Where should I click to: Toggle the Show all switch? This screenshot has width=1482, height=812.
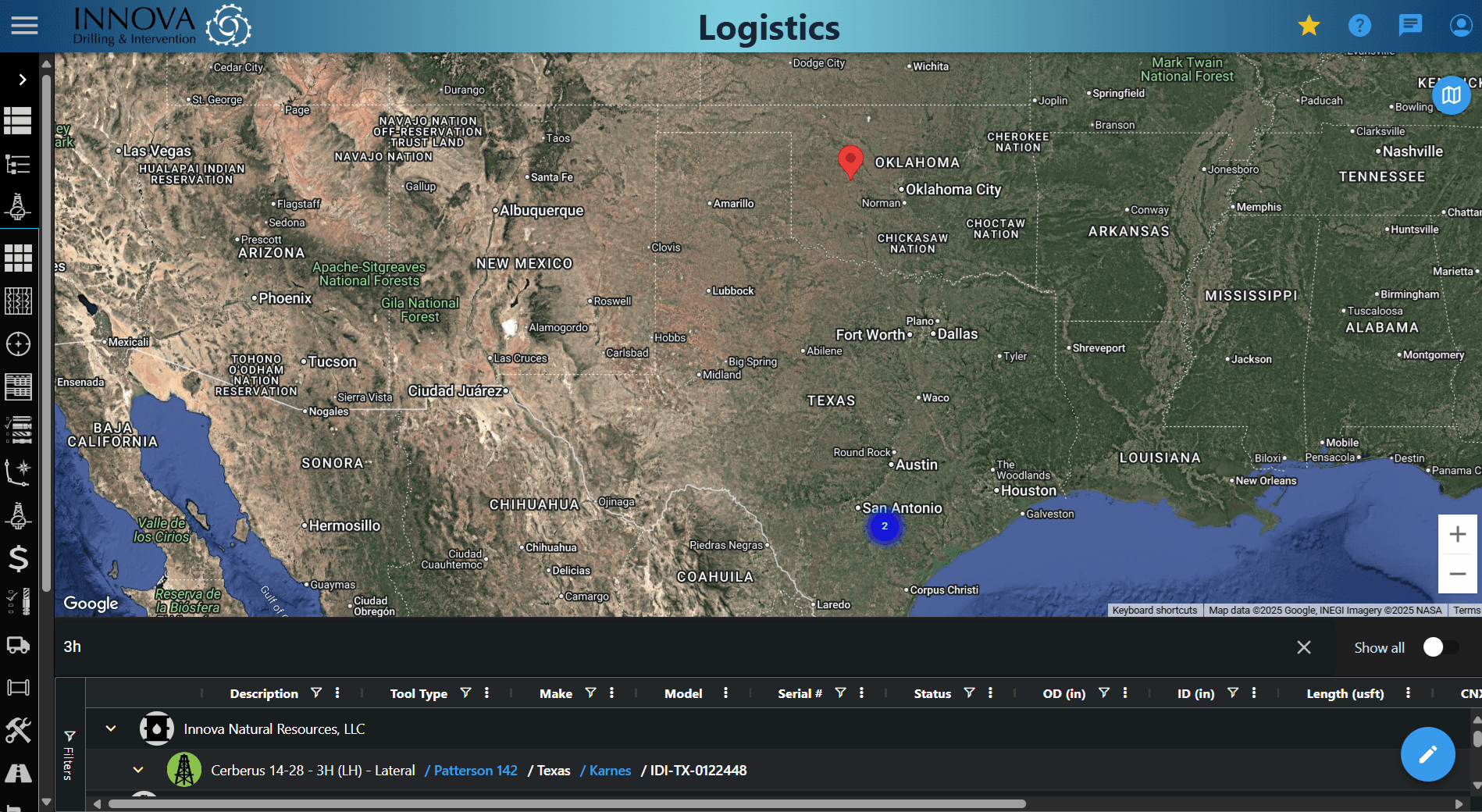[x=1440, y=647]
